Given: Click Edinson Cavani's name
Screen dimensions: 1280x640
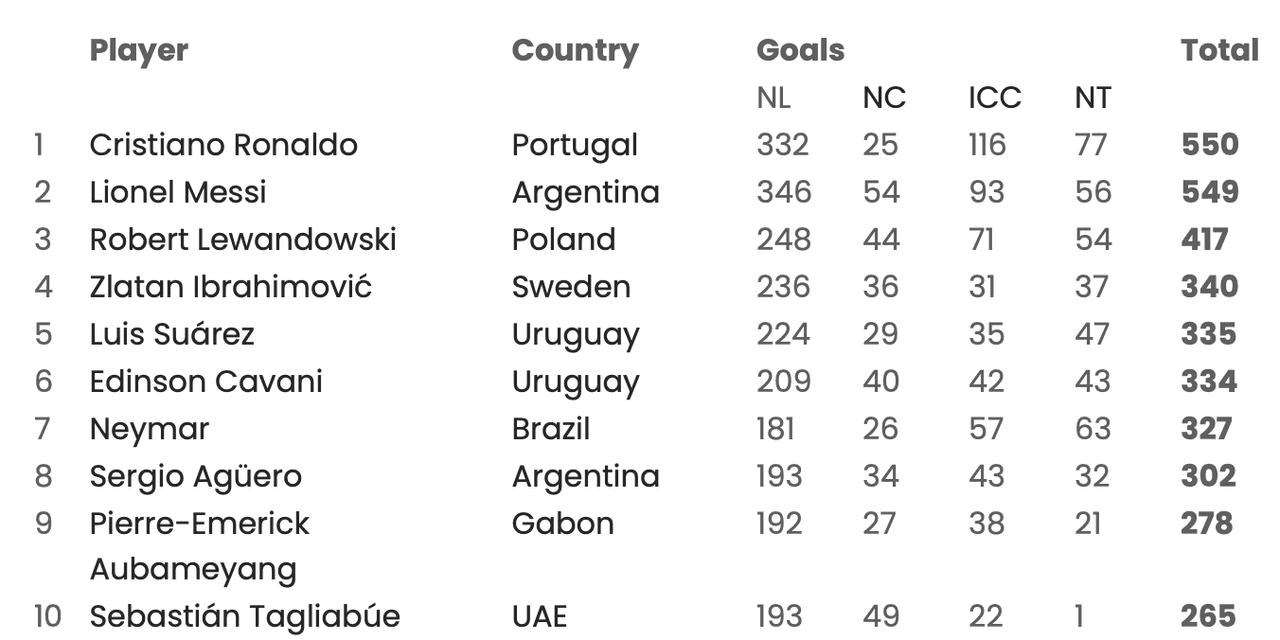Looking at the screenshot, I should (x=206, y=382).
